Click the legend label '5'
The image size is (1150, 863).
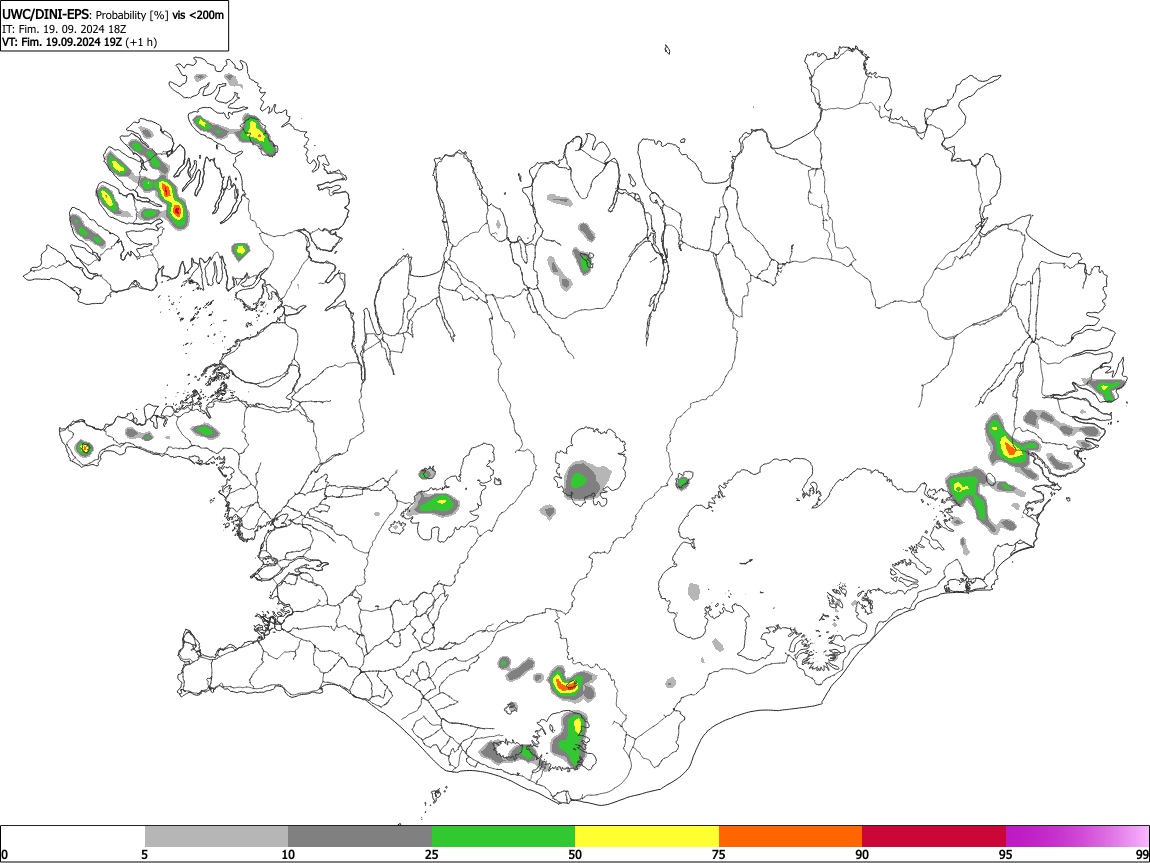[144, 854]
